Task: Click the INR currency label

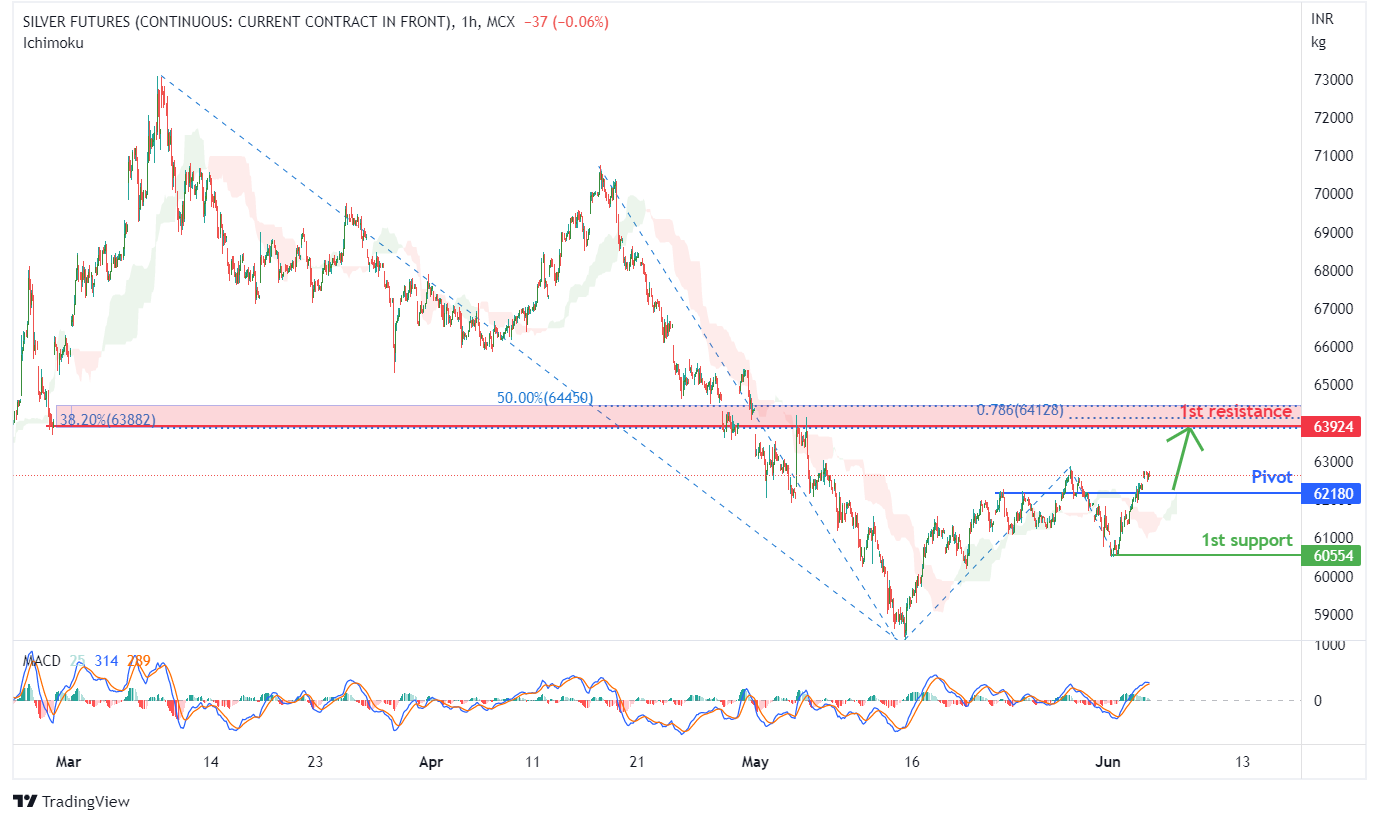Action: click(1322, 19)
